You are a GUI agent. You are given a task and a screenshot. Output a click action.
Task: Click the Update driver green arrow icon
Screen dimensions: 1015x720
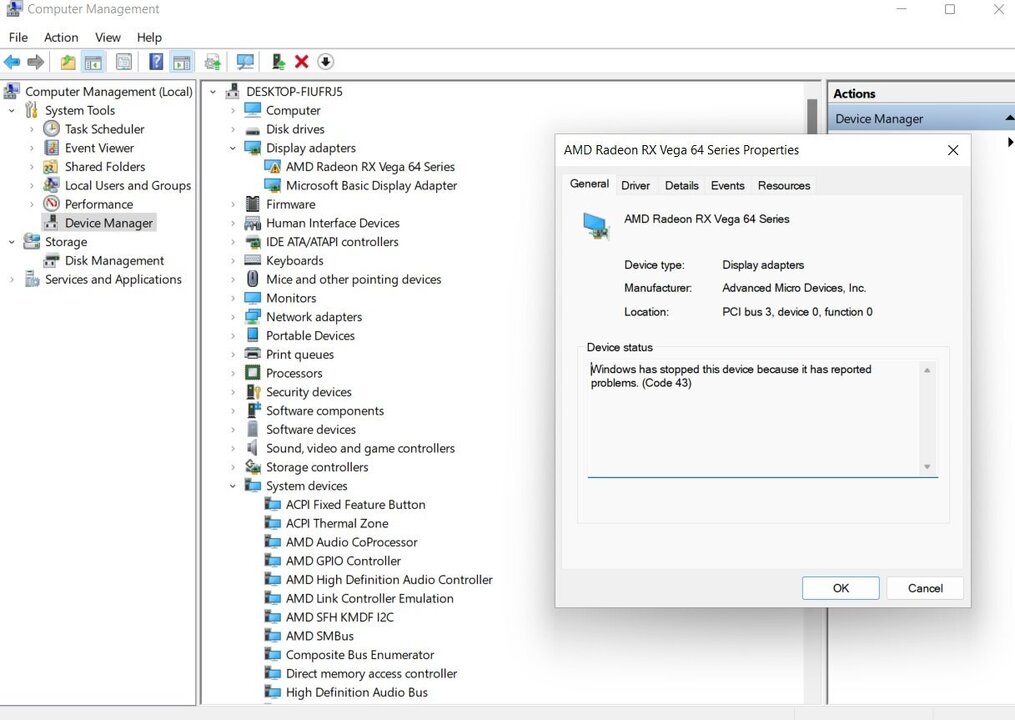pos(279,62)
